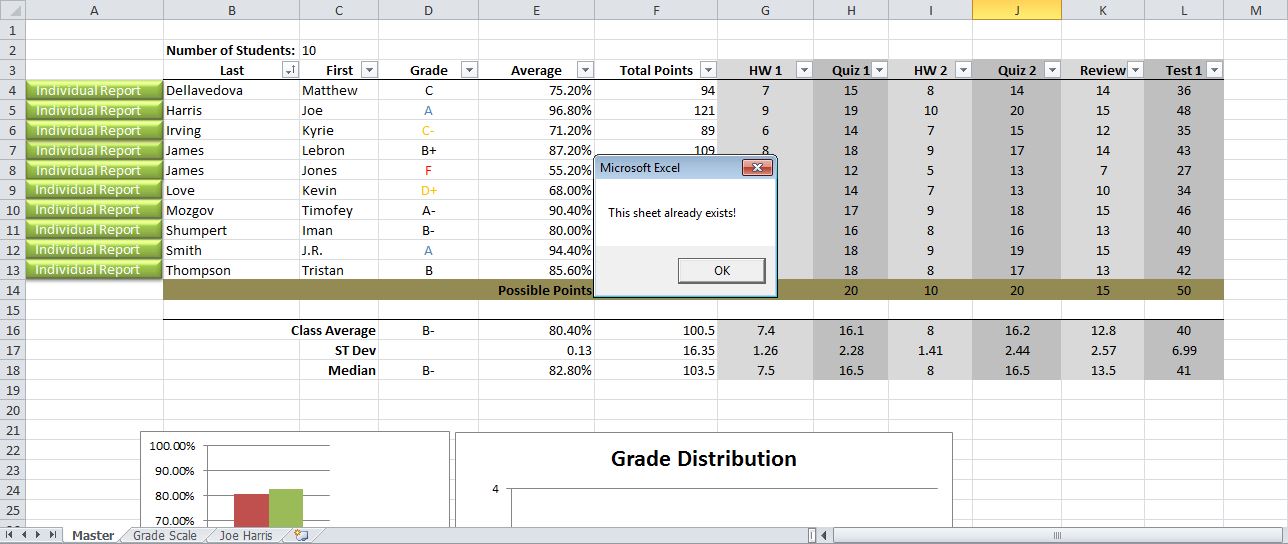Select the Master sheet tab

93,535
